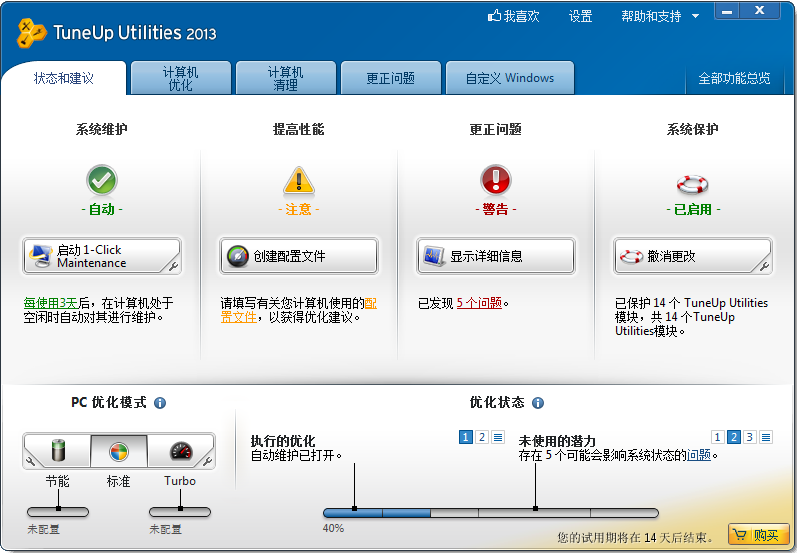Click the info icon beside PC 优化模式

click(160, 403)
